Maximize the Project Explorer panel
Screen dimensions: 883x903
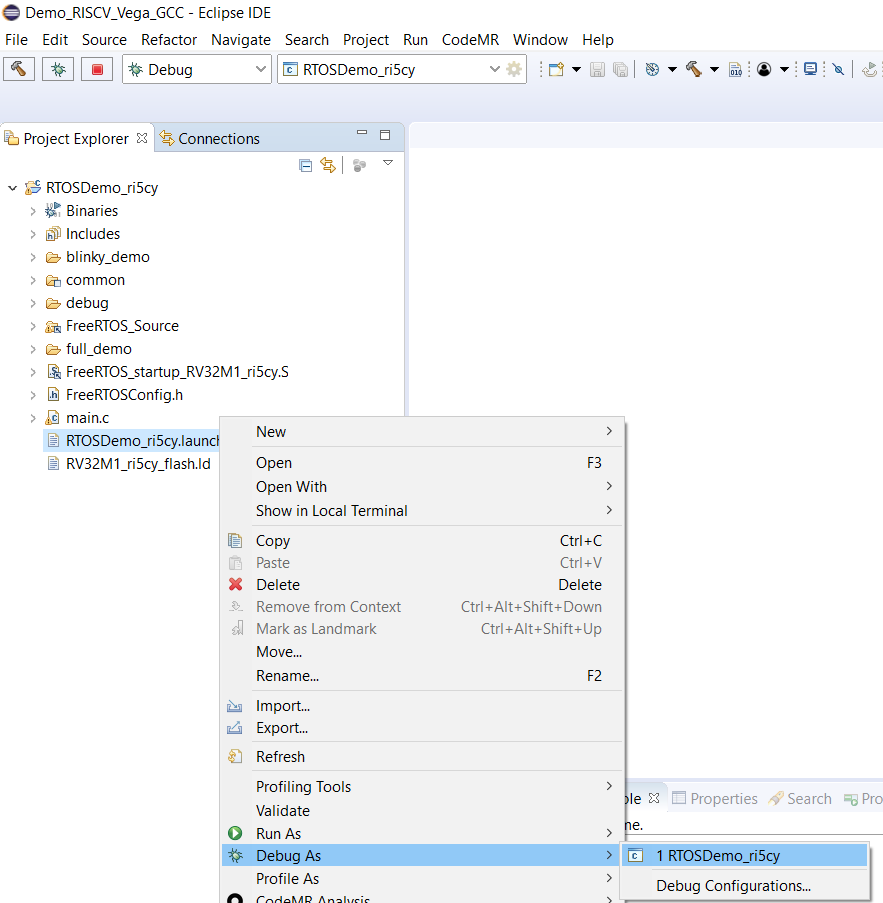pos(385,135)
